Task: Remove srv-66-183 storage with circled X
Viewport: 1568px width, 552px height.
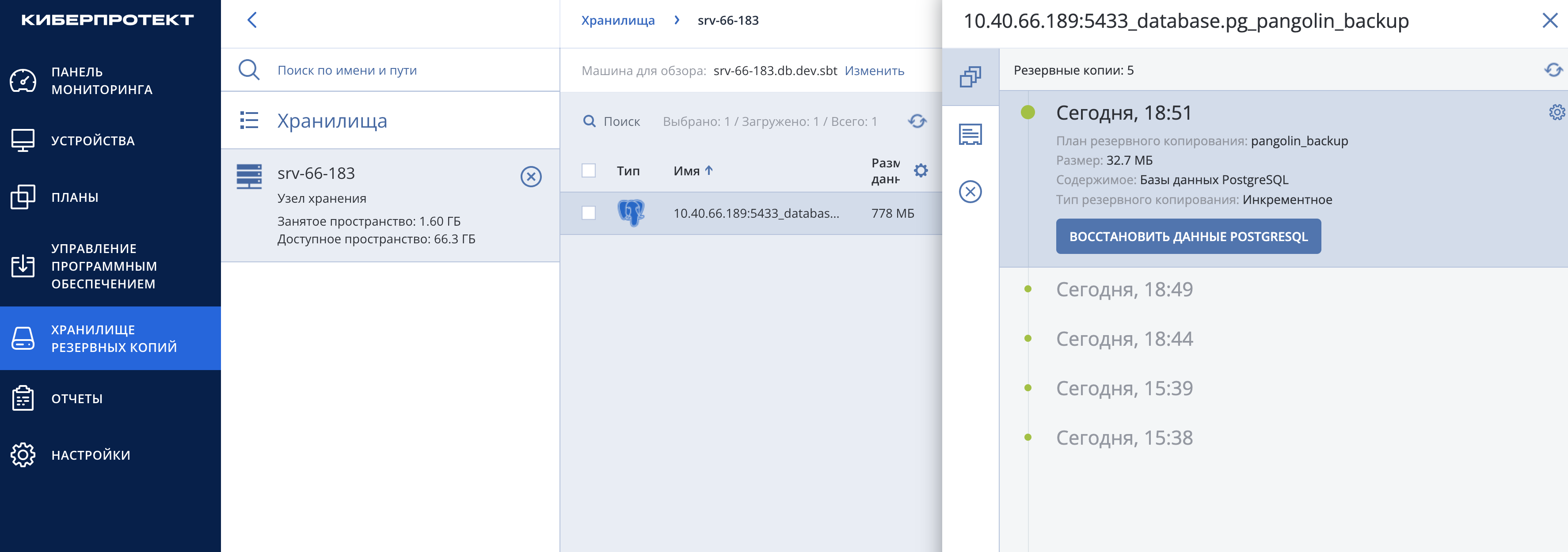Action: coord(531,176)
